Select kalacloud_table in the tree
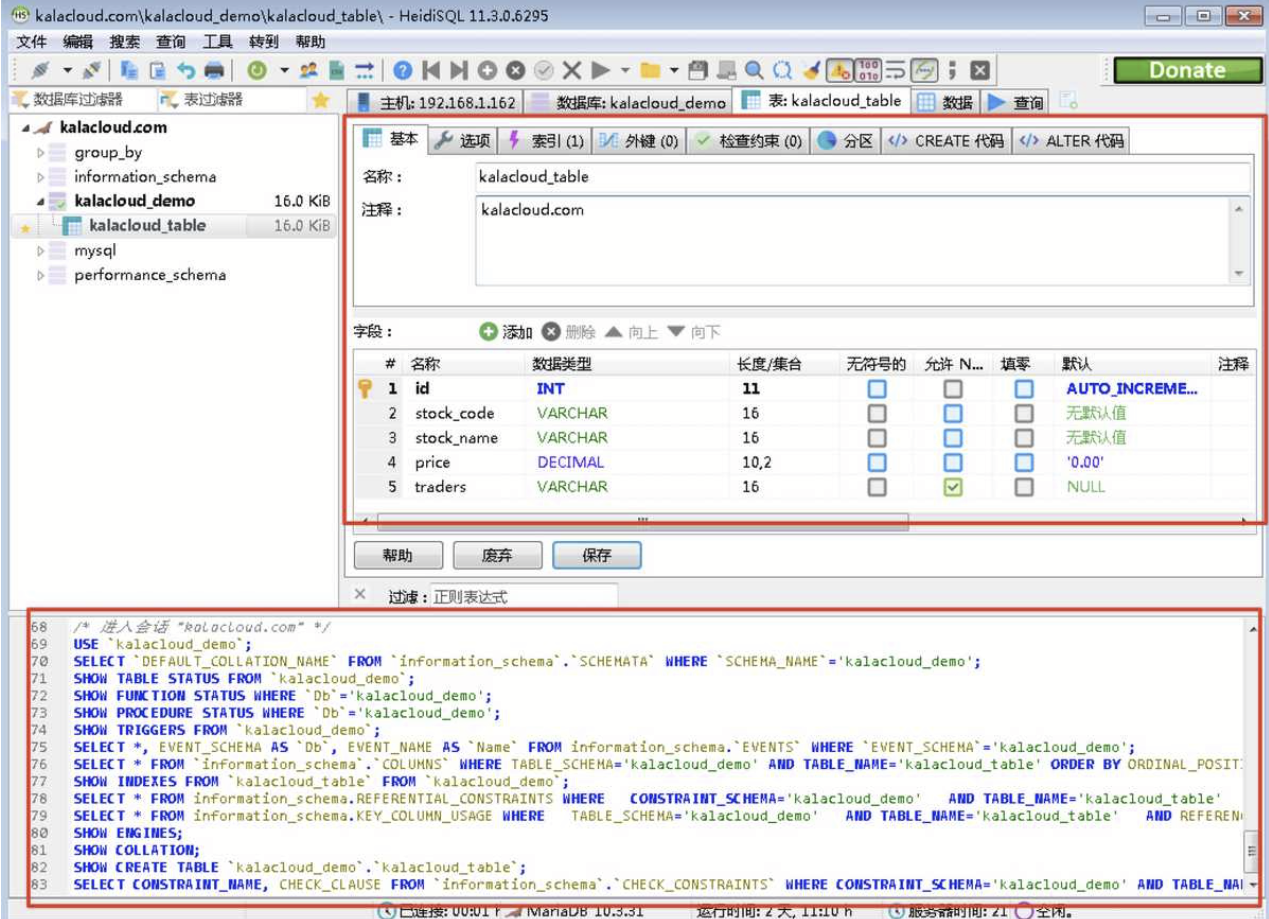Viewport: 1269px width, 919px height. [x=147, y=226]
